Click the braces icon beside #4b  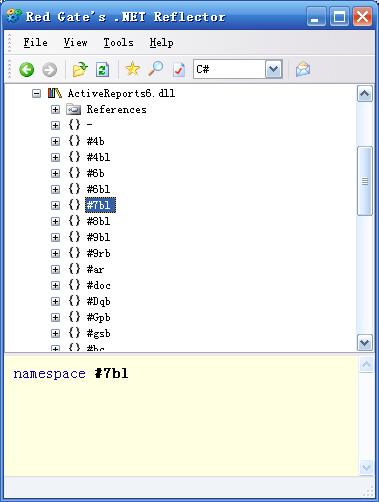[74, 141]
